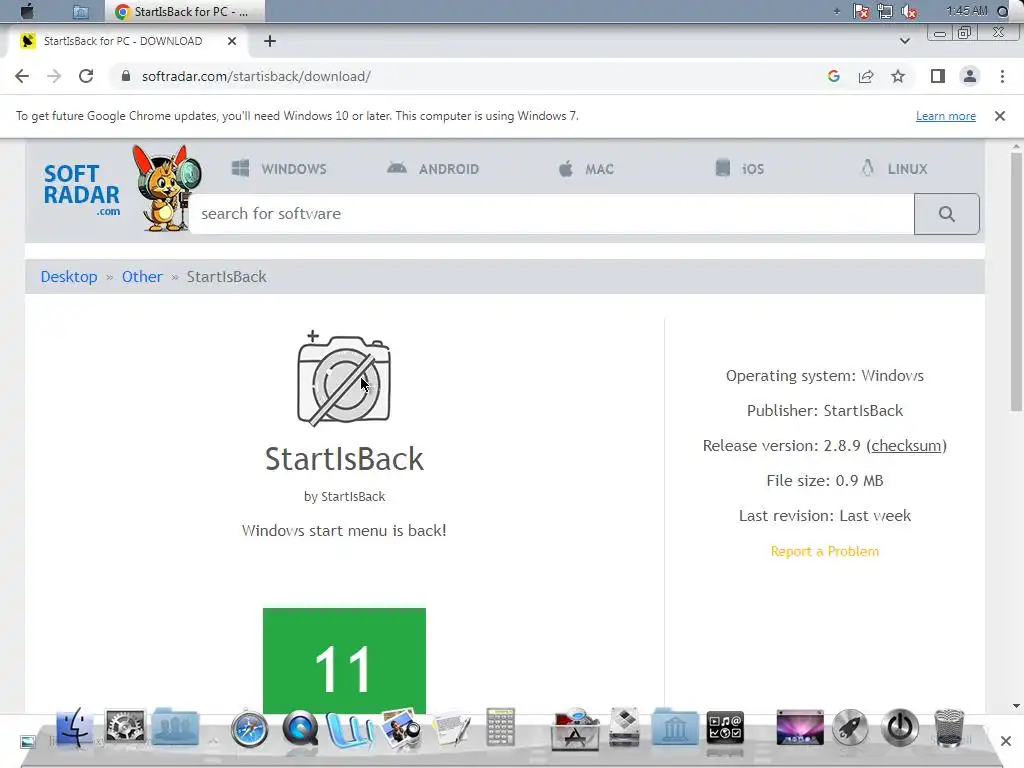
Task: Open the iOS category
Action: (x=739, y=168)
